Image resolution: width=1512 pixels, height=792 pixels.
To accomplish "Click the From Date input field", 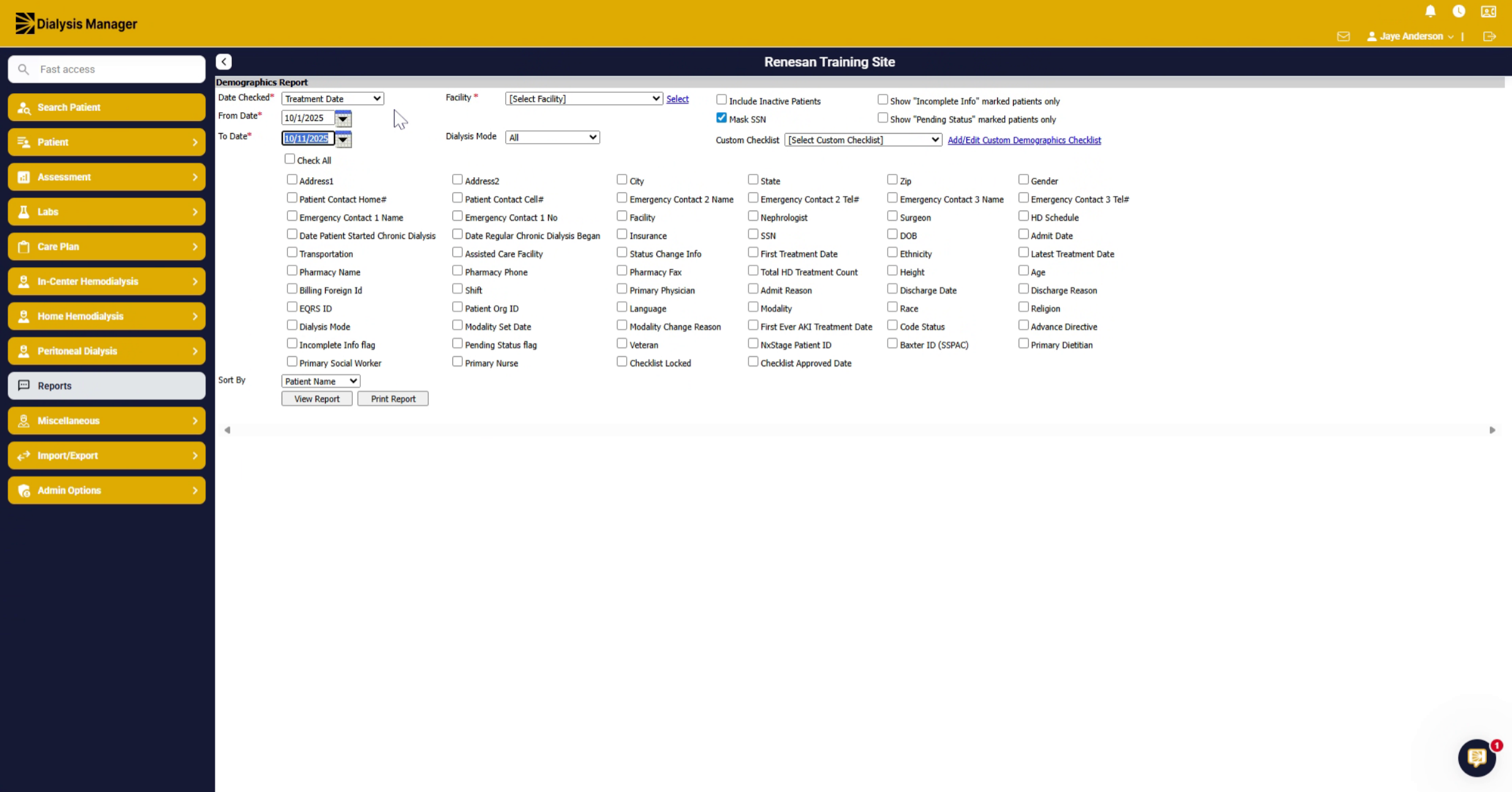I will 308,118.
